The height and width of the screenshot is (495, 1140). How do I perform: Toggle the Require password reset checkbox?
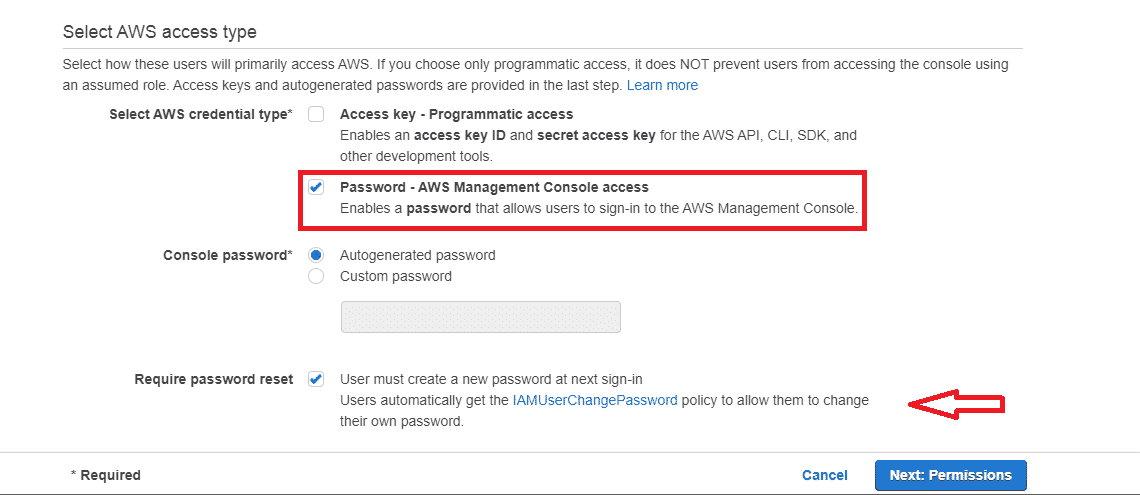(316, 379)
